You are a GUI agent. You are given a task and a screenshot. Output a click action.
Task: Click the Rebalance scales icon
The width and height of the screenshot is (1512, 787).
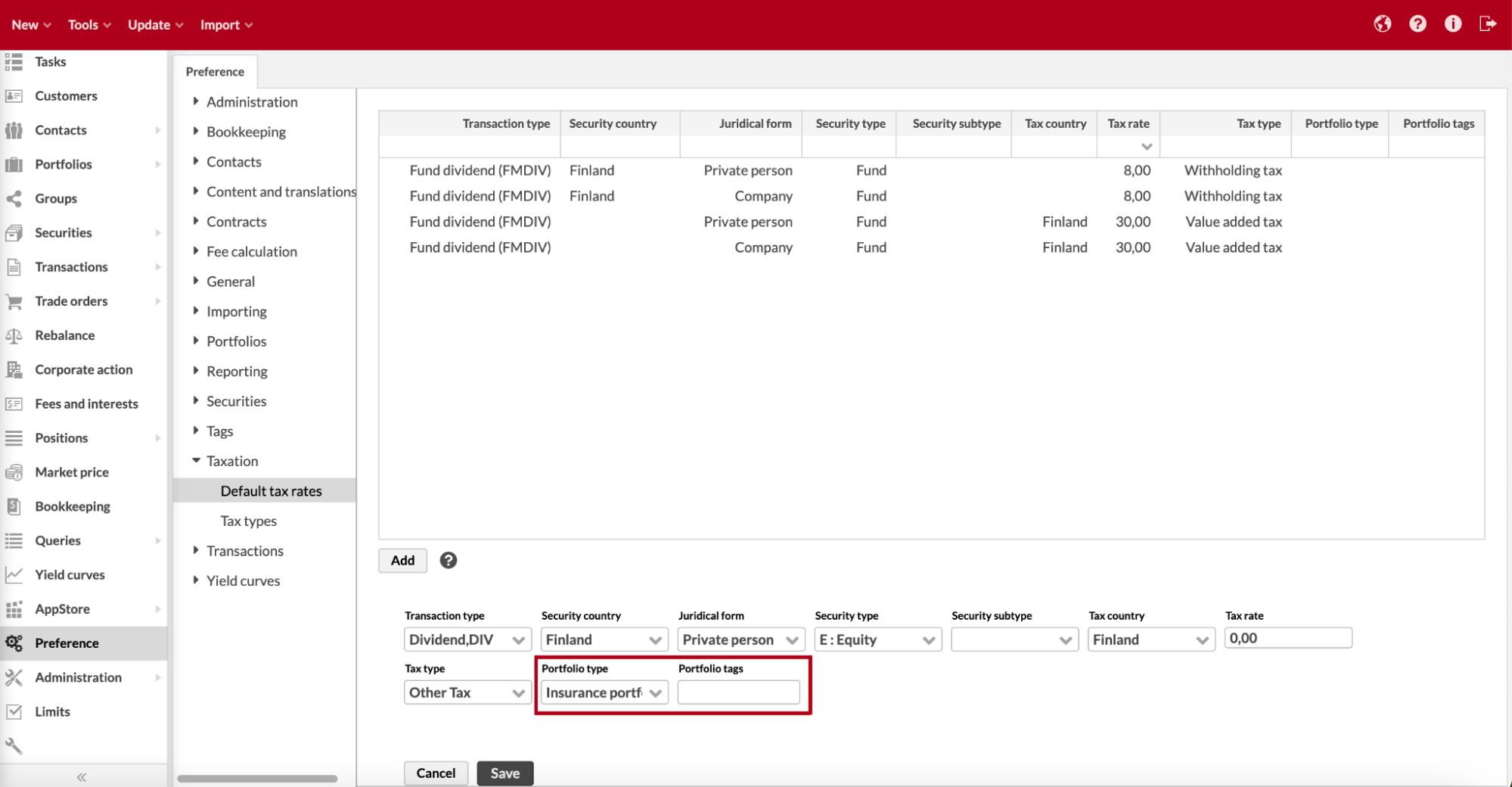14,335
